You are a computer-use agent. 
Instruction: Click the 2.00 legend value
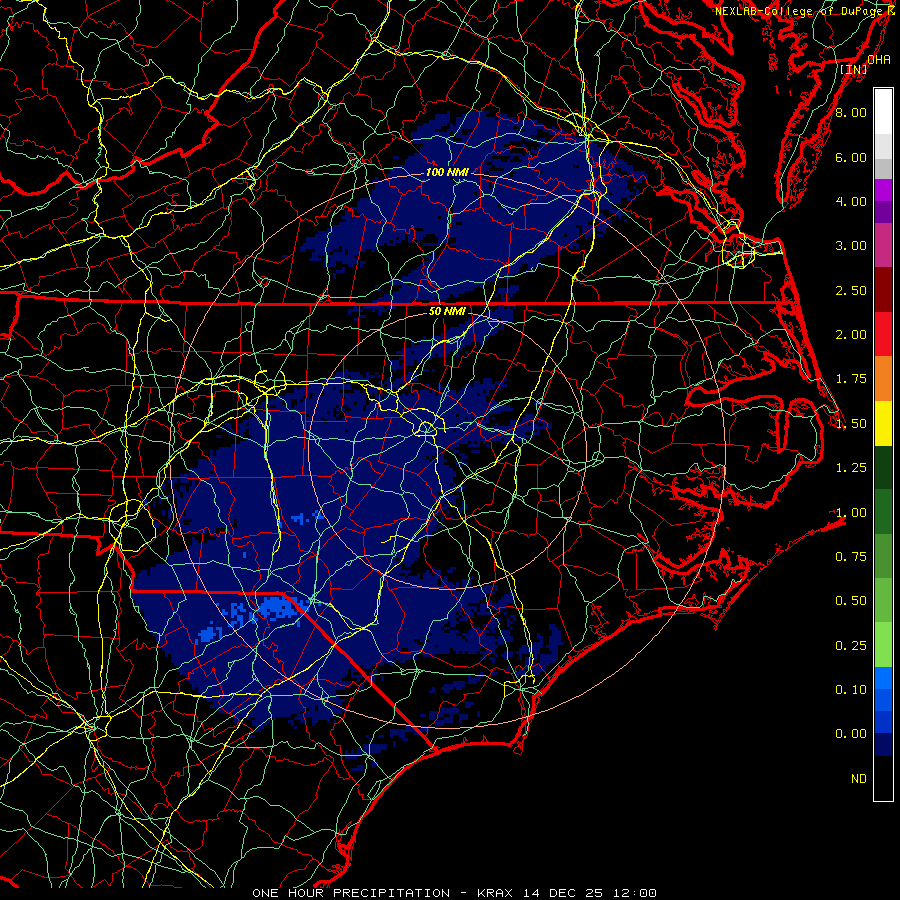[x=851, y=335]
